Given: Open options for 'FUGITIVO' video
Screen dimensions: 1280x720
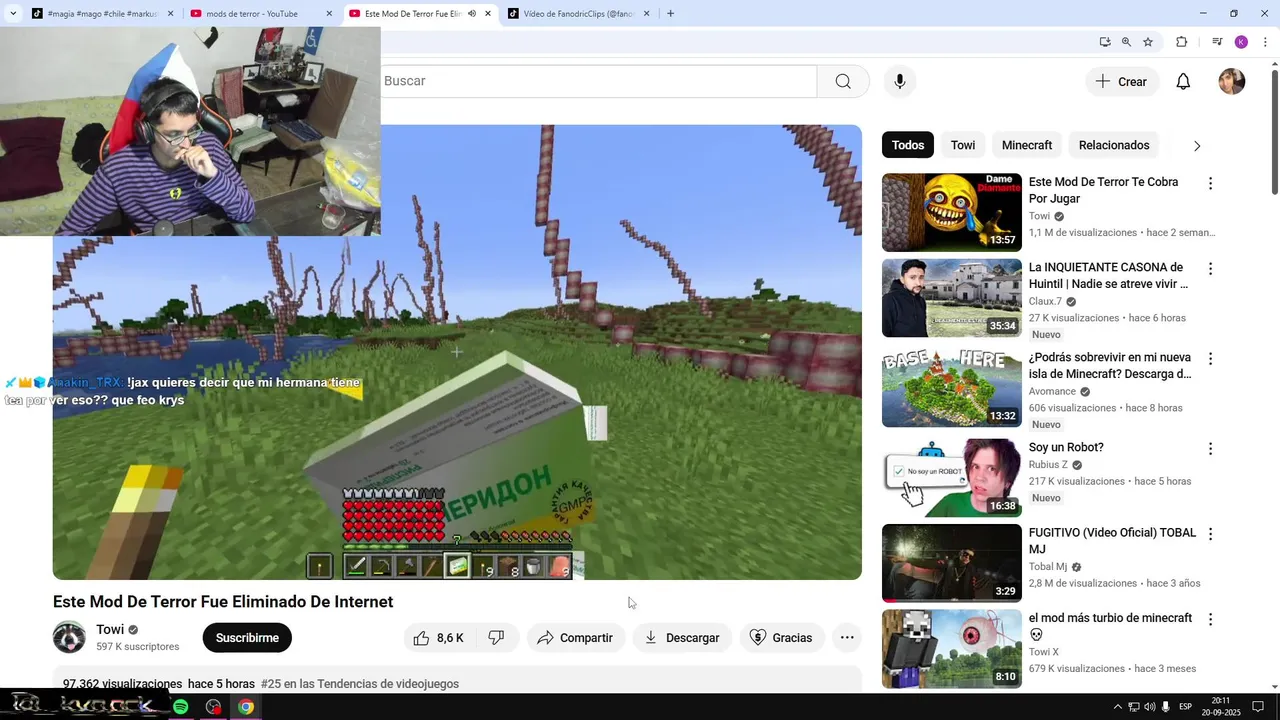Looking at the screenshot, I should point(1210,534).
